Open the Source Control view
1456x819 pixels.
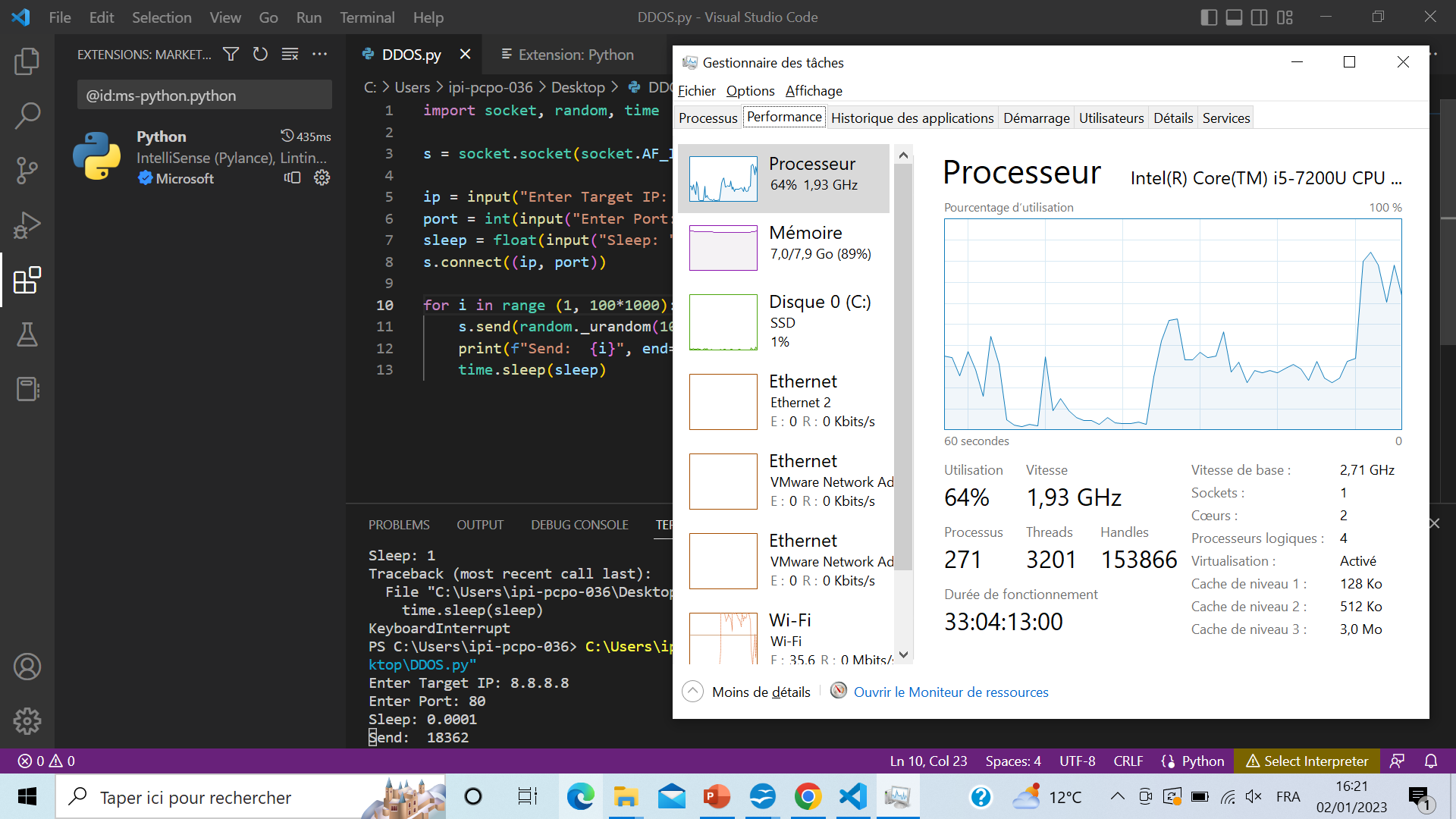[x=27, y=170]
